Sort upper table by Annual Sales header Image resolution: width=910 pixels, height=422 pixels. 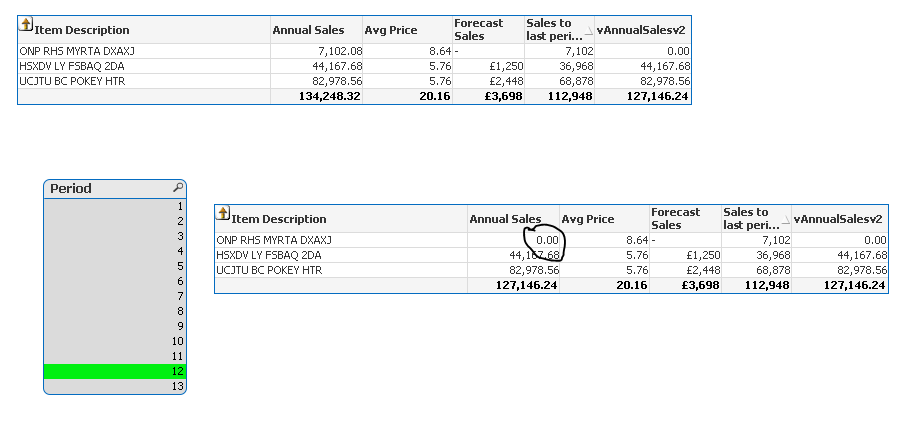point(308,30)
